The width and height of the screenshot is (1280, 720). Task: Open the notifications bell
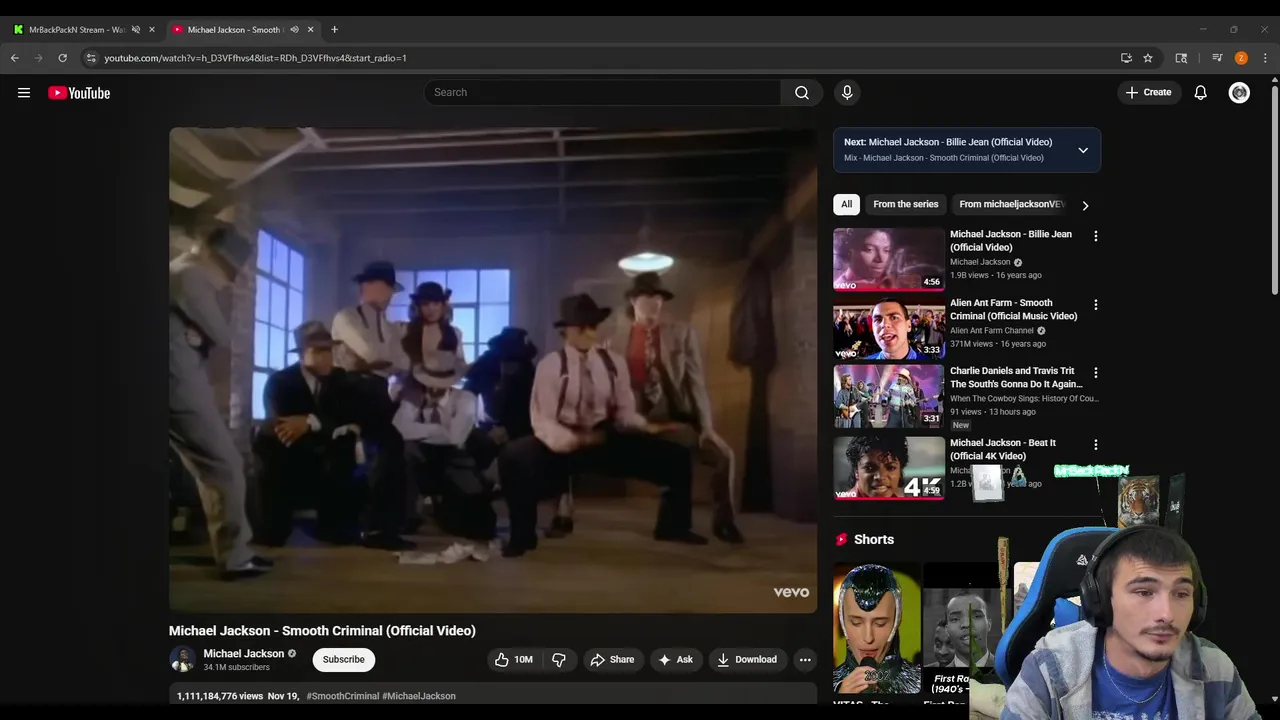point(1200,92)
